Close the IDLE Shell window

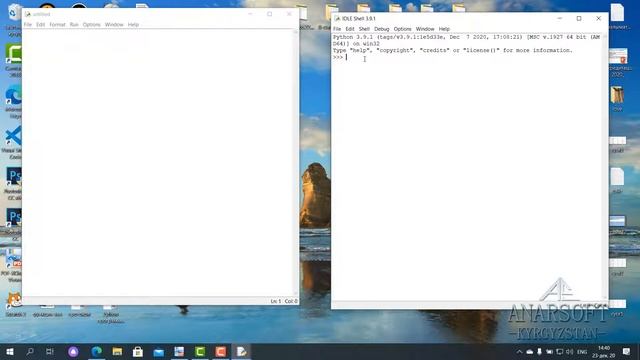[598, 18]
